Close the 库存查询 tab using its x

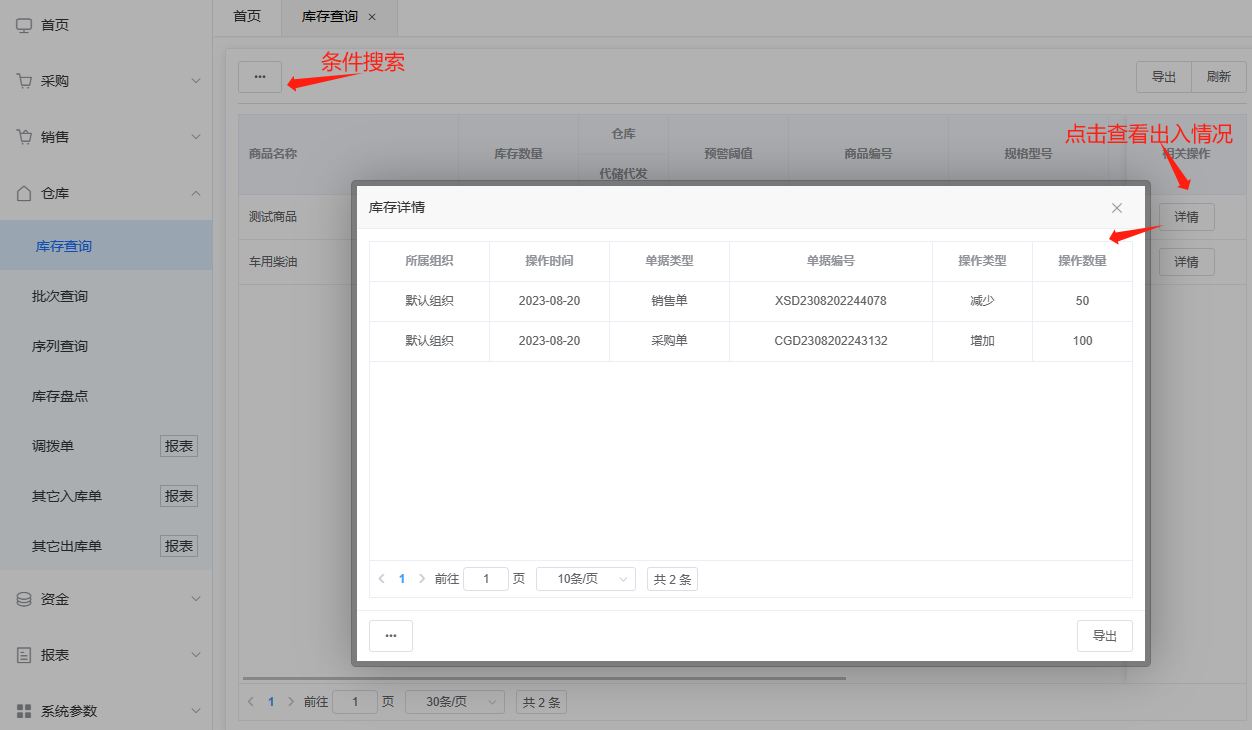click(372, 17)
